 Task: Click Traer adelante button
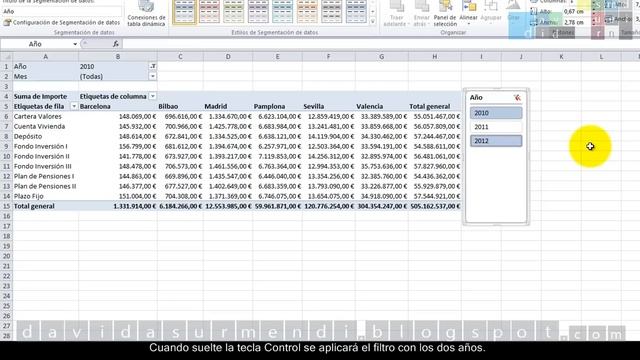[x=396, y=14]
